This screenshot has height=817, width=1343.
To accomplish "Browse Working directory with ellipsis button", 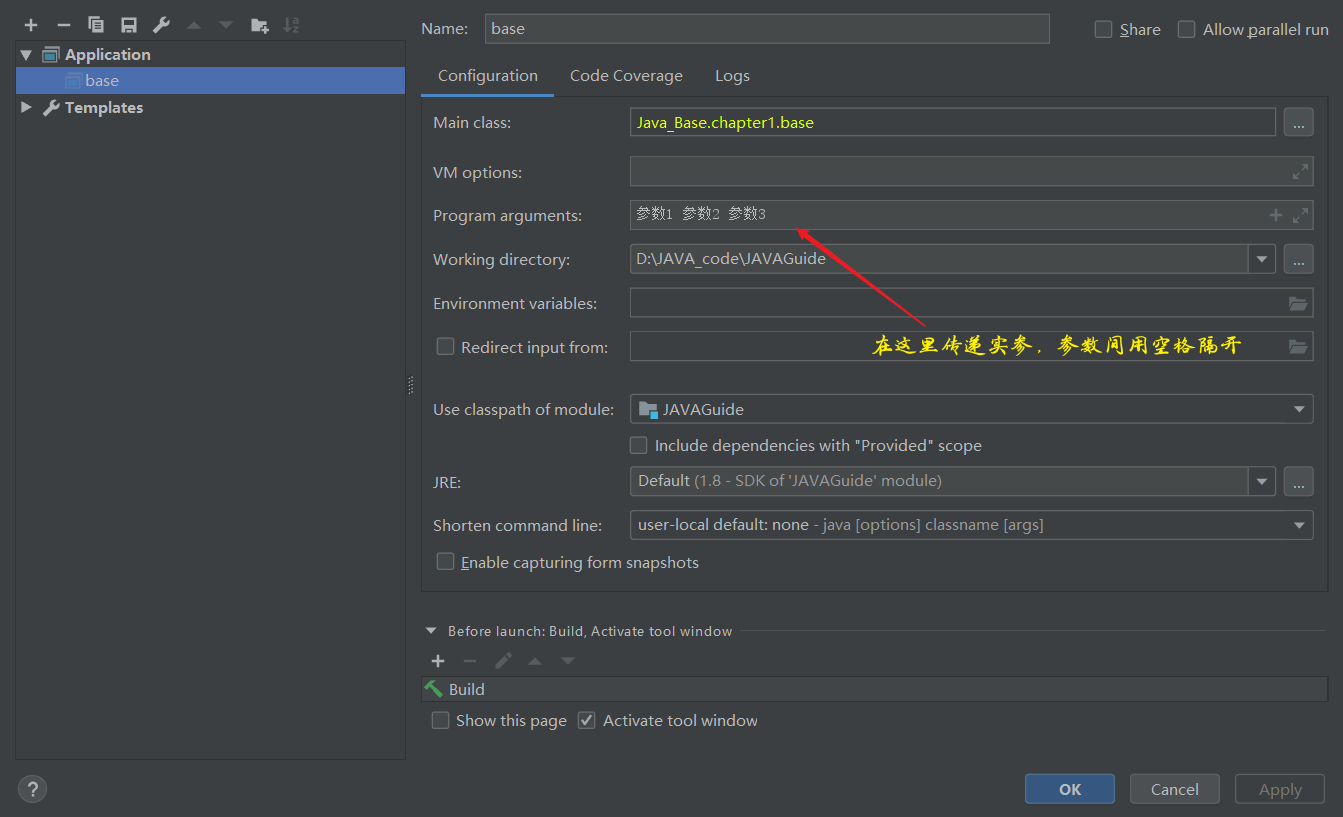I will (1298, 259).
